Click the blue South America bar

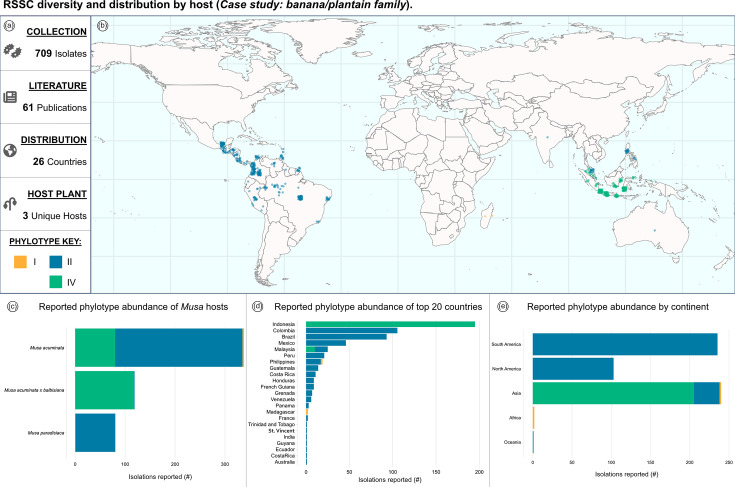625,344
